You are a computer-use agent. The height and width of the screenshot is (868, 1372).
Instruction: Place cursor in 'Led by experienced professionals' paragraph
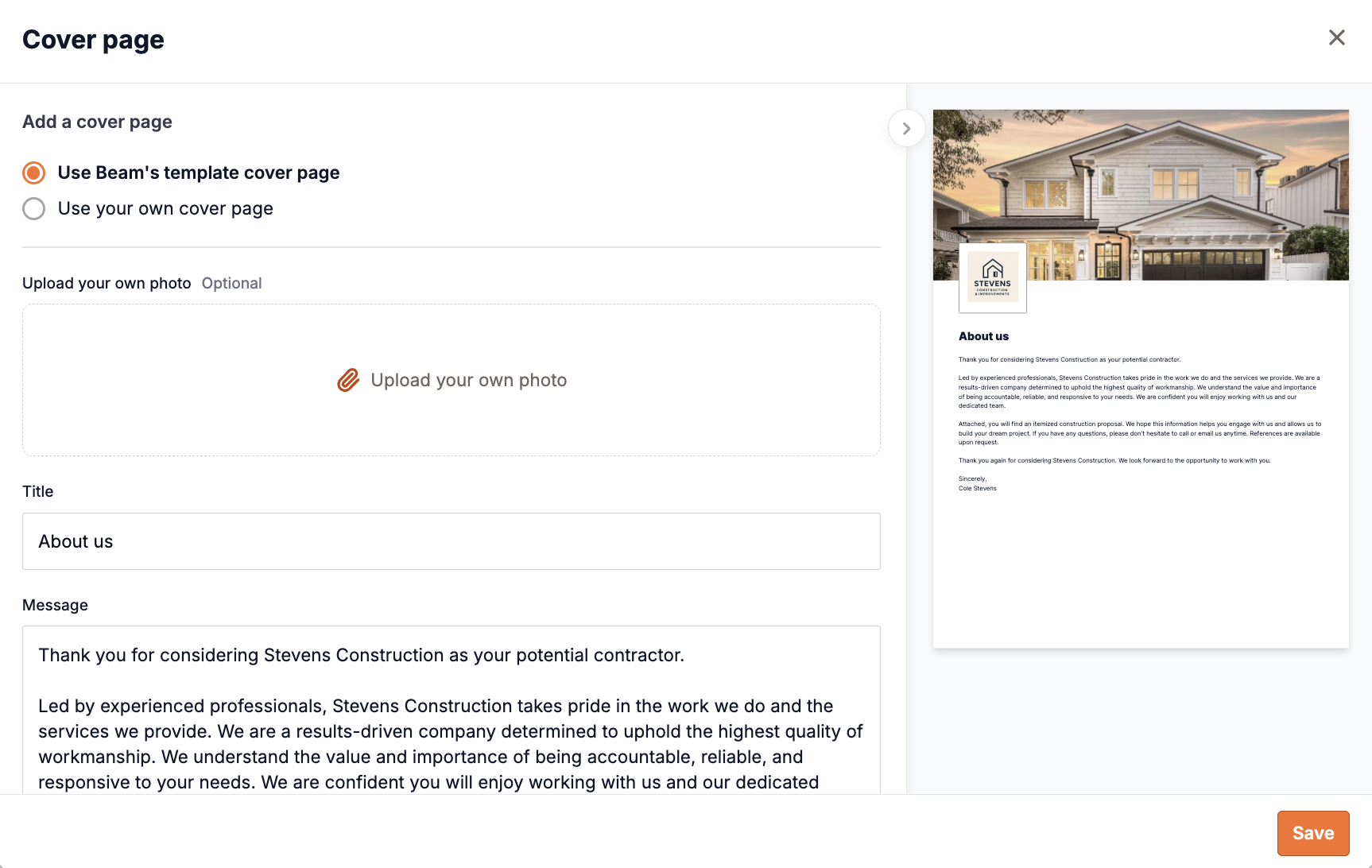[x=451, y=744]
